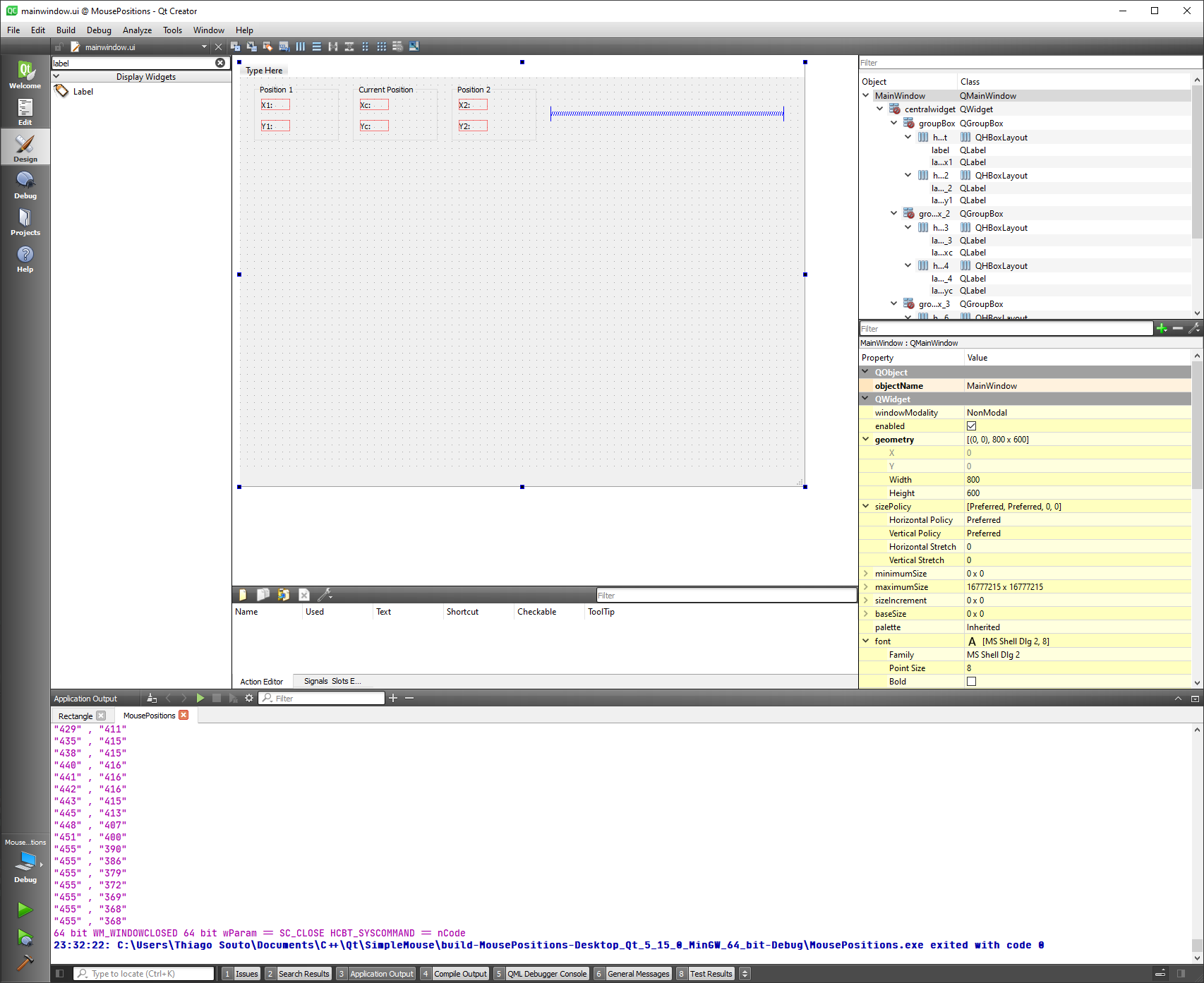Open the Build menu
The height and width of the screenshot is (983, 1204).
point(66,30)
